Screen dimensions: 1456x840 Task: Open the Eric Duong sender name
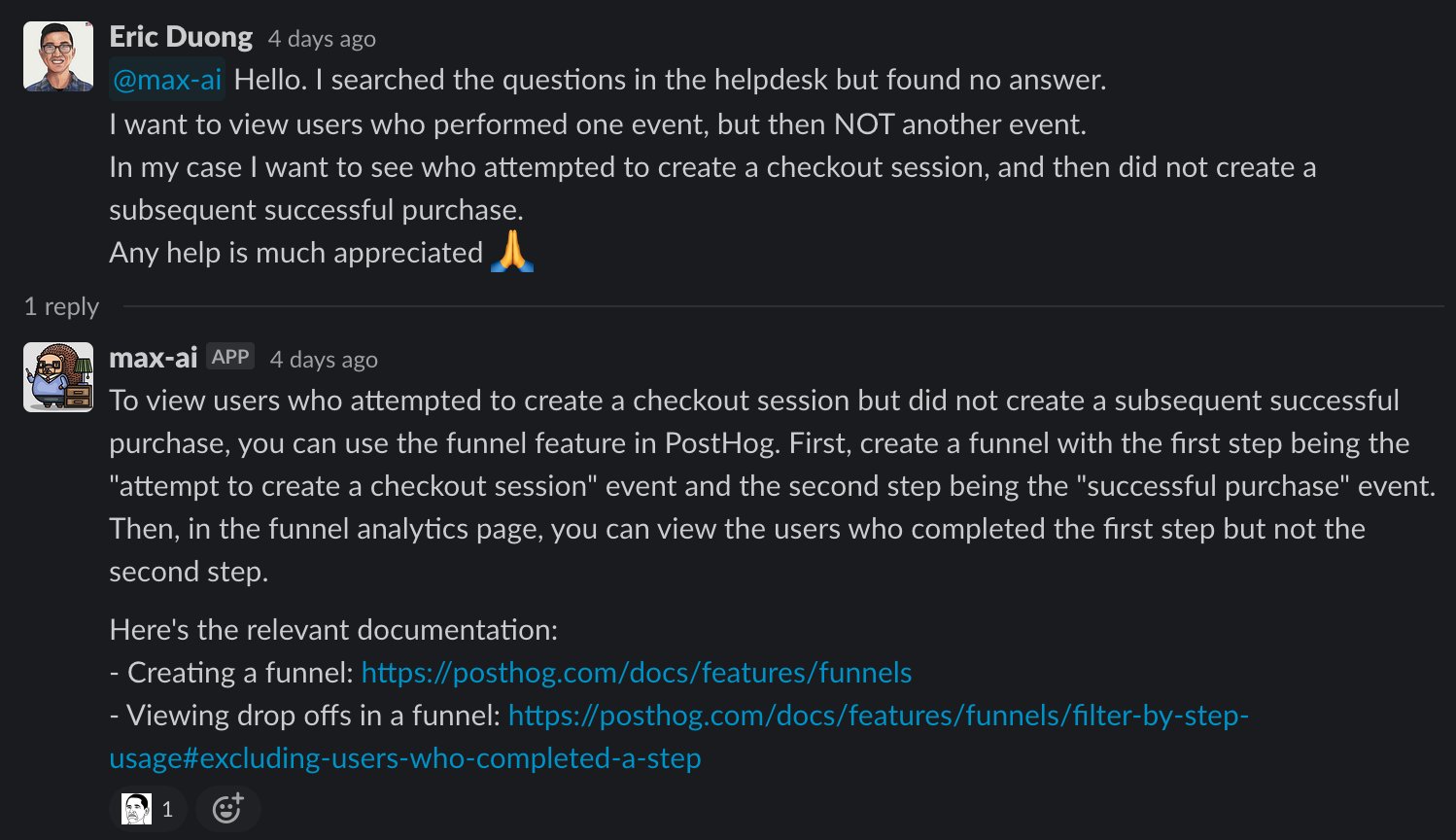(181, 37)
